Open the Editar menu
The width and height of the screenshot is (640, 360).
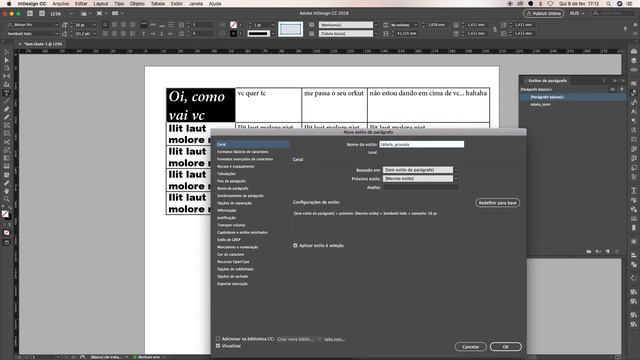click(81, 4)
